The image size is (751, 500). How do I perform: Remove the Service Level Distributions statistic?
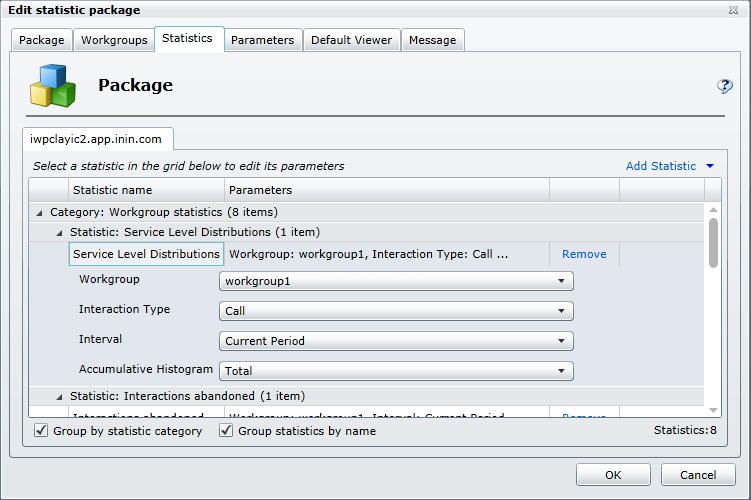584,254
